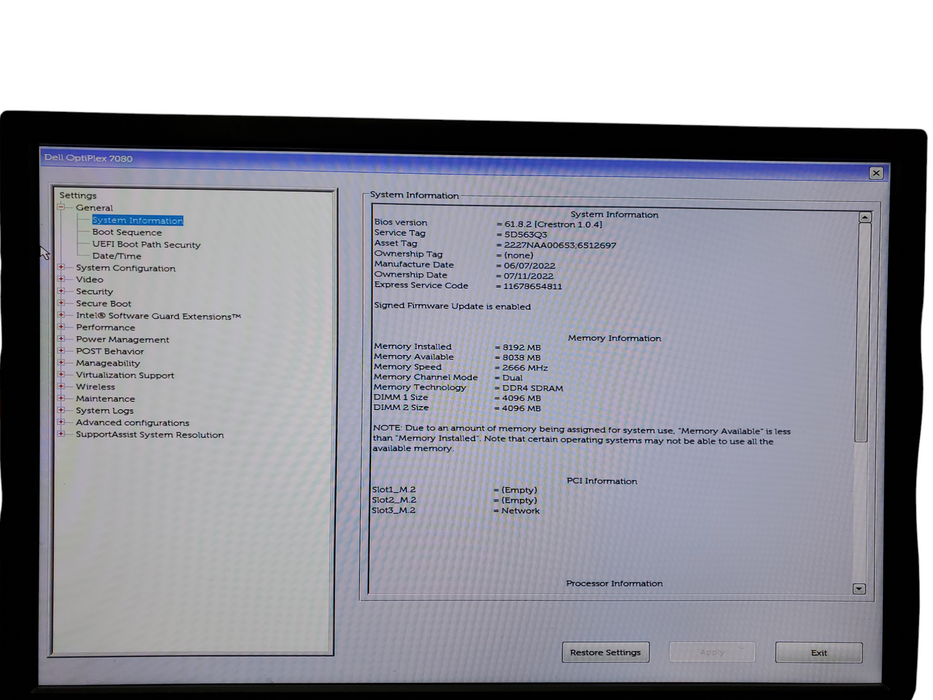Expand the Wireless node
The width and height of the screenshot is (933, 700).
pos(61,386)
